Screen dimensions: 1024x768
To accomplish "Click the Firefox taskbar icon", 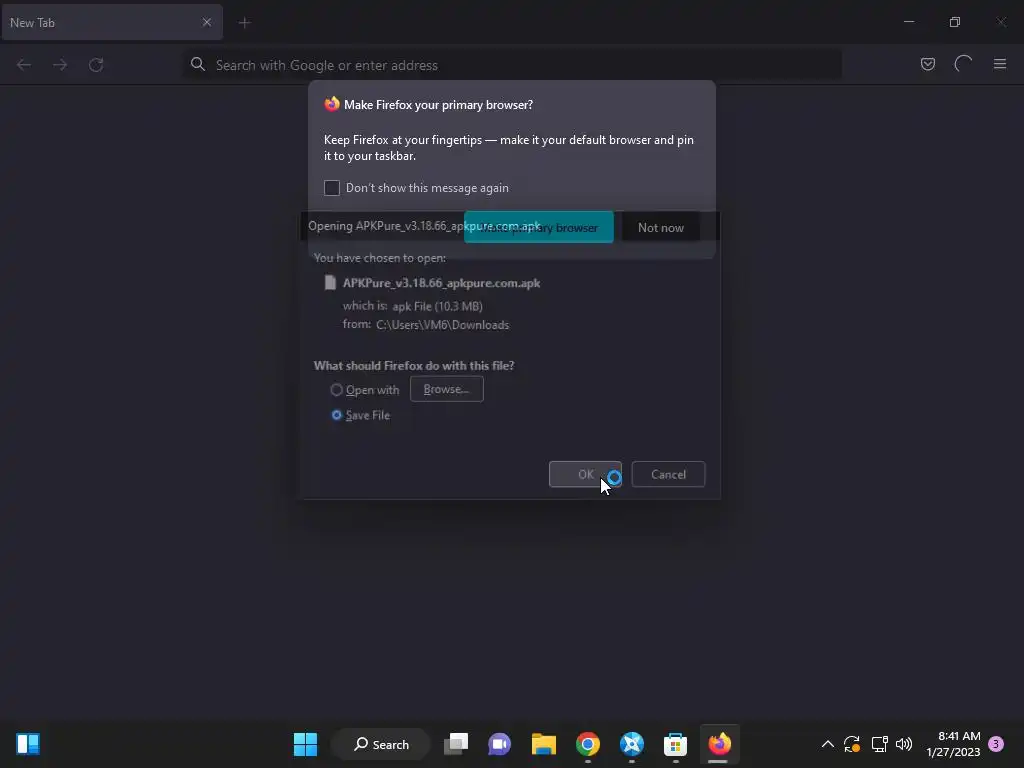I will pyautogui.click(x=719, y=744).
